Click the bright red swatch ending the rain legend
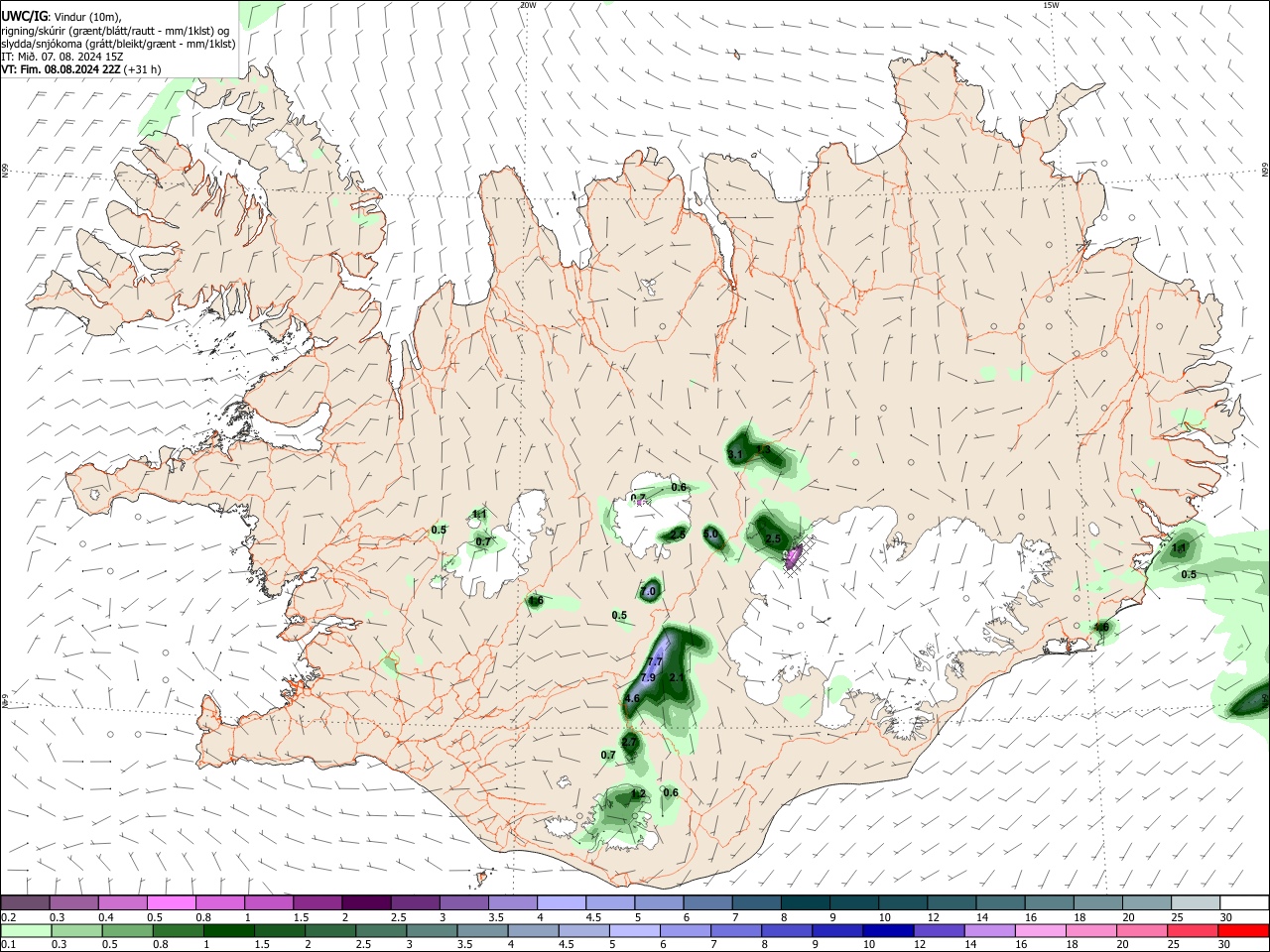 click(x=1244, y=930)
